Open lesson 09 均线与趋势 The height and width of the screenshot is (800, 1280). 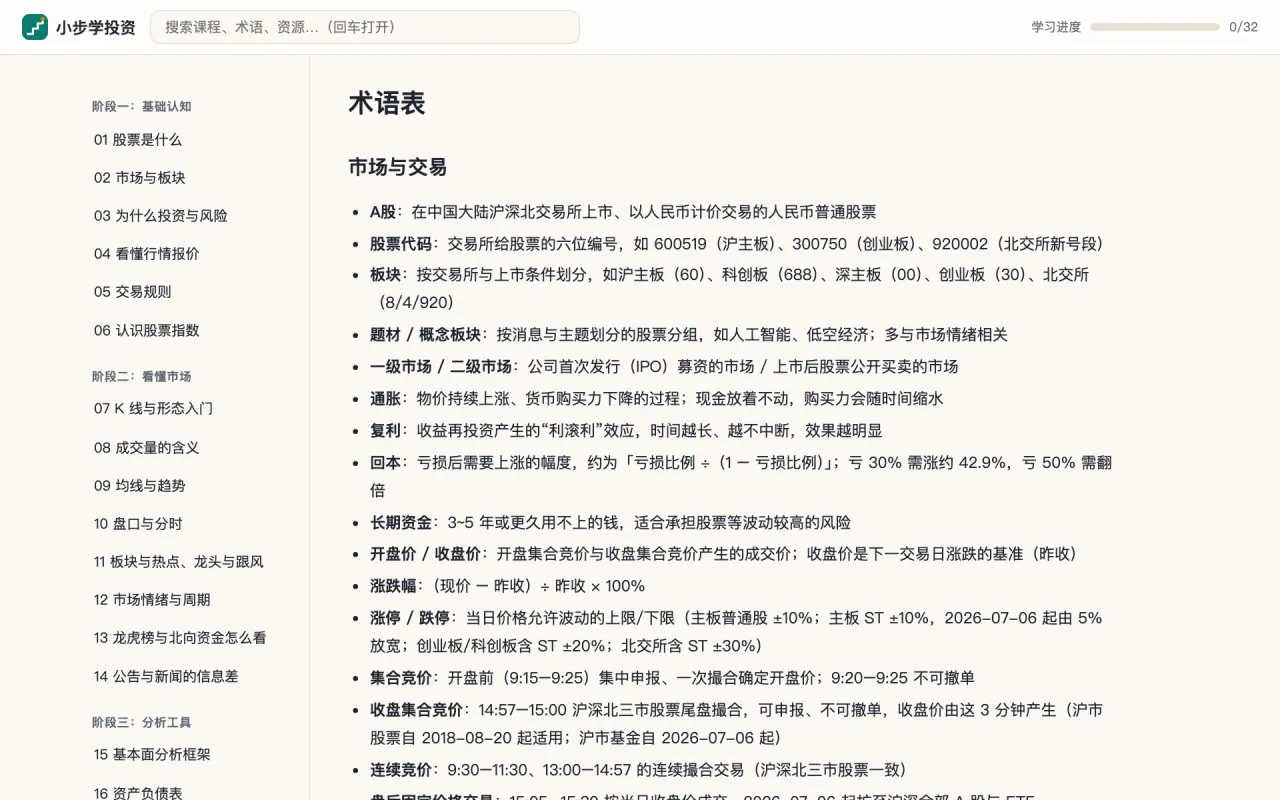pos(140,486)
